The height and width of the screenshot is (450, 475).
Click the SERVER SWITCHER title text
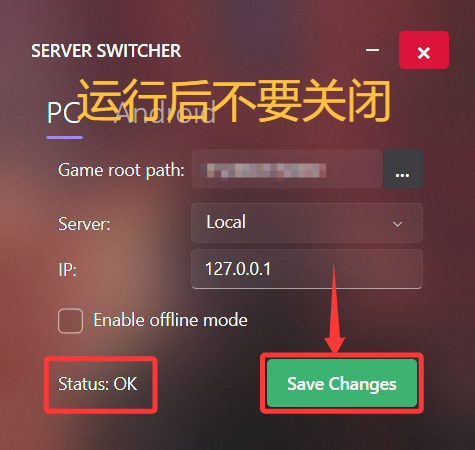pos(106,51)
